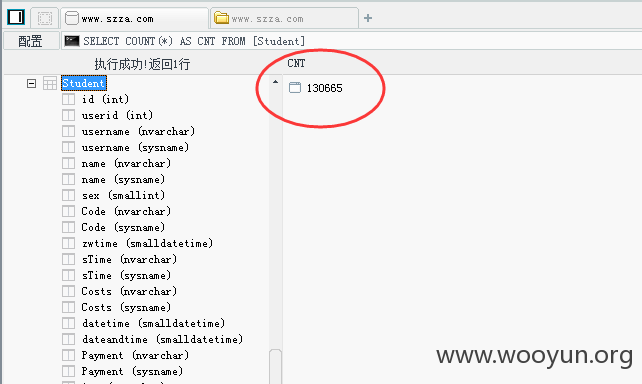
Task: Click column icon for sex (smallint)
Action: [x=68, y=195]
